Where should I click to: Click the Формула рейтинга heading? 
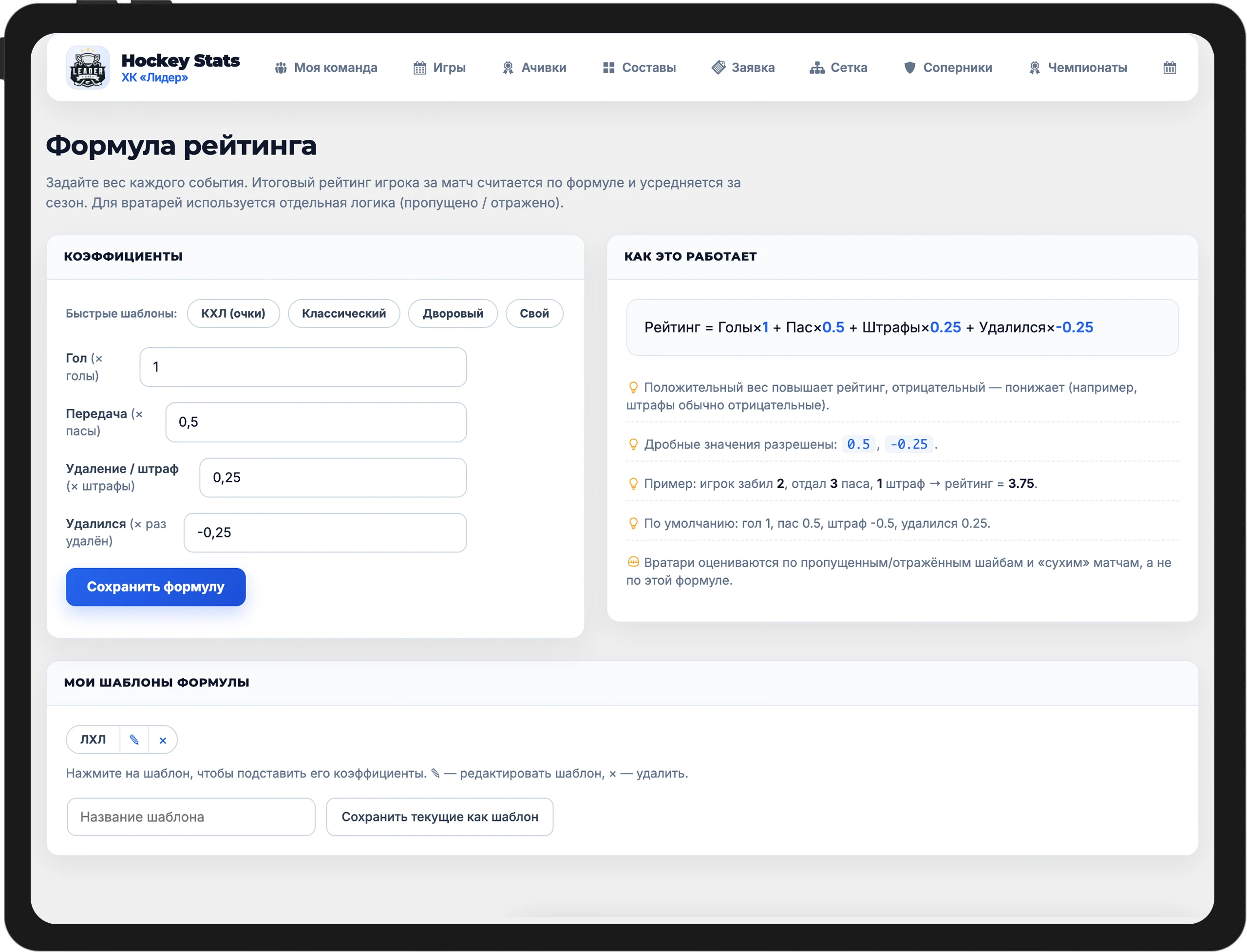pos(181,146)
